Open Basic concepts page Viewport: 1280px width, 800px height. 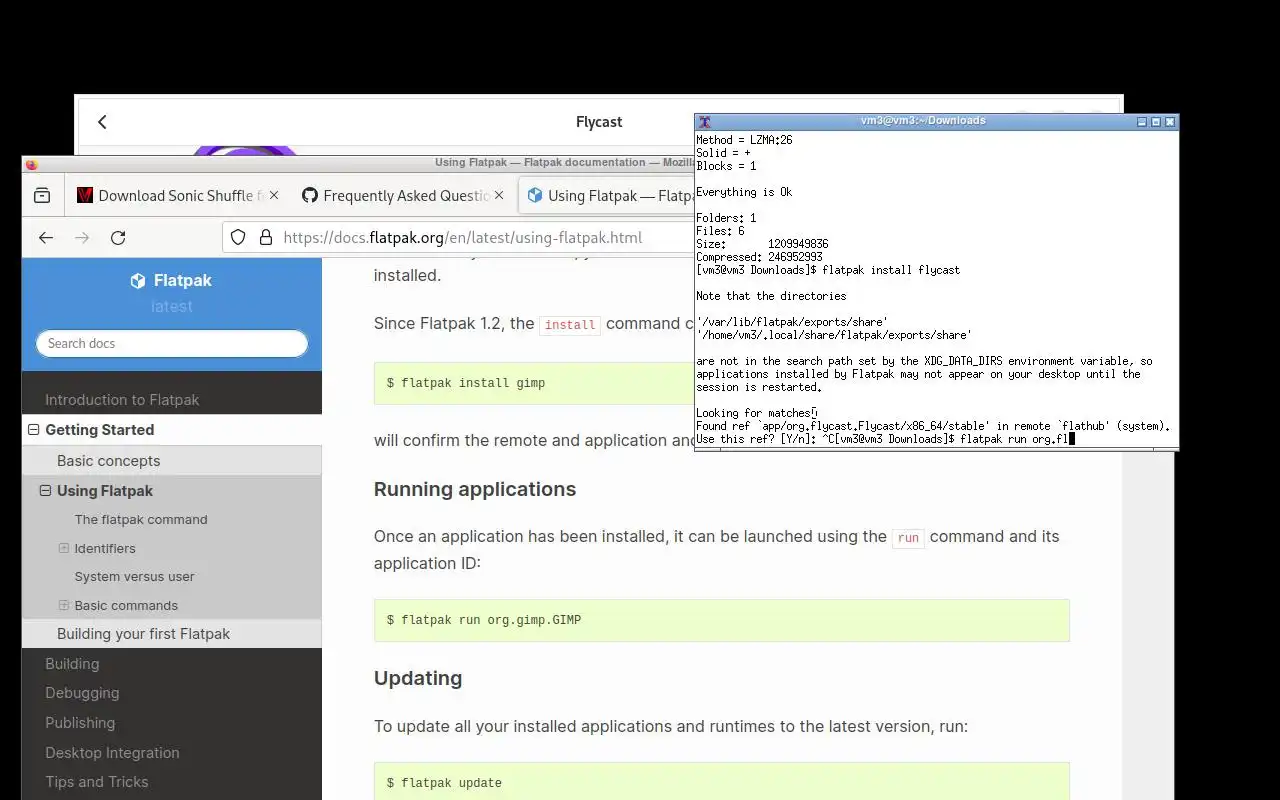point(108,461)
